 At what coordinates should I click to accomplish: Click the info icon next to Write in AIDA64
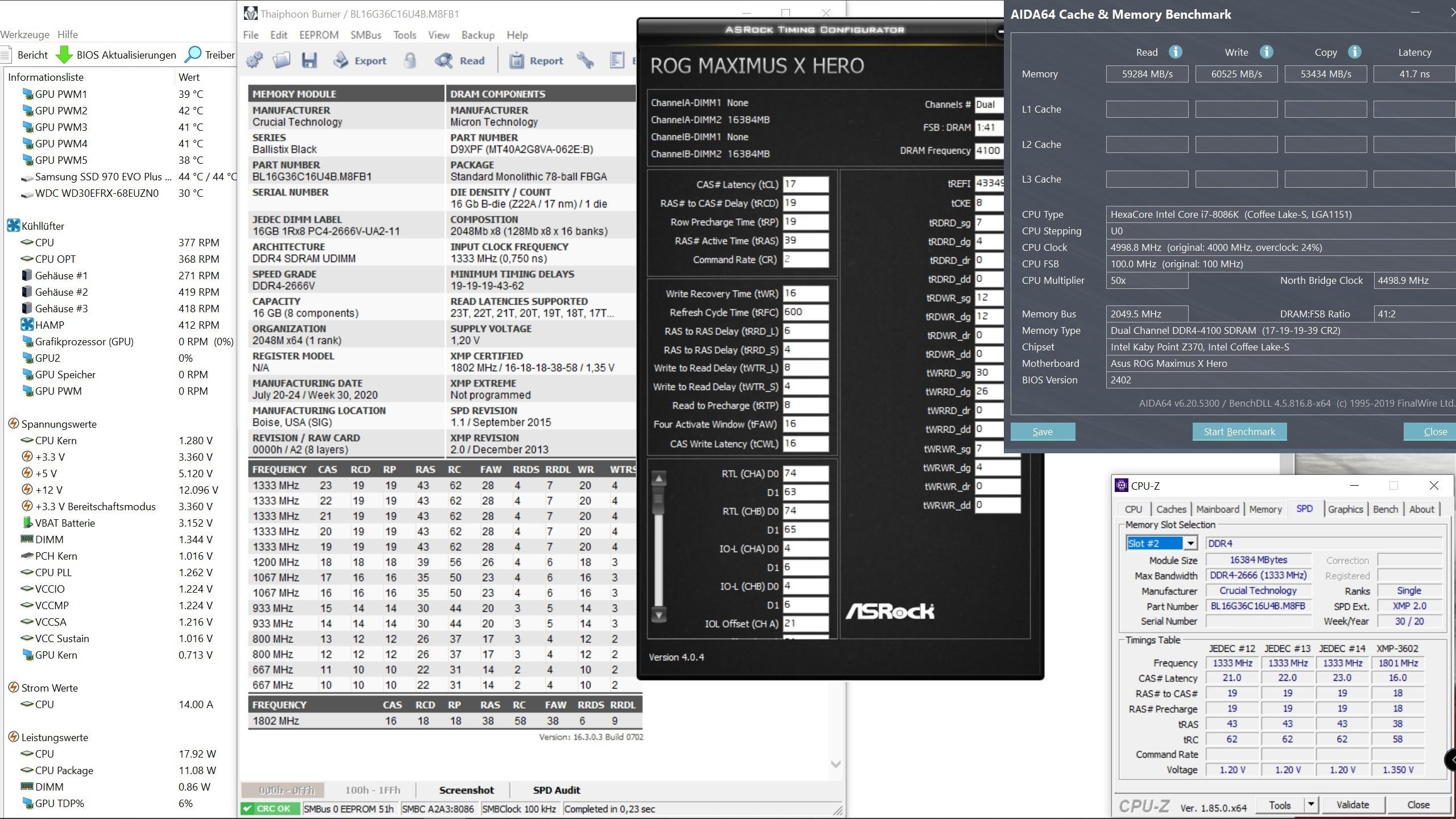tap(1266, 52)
